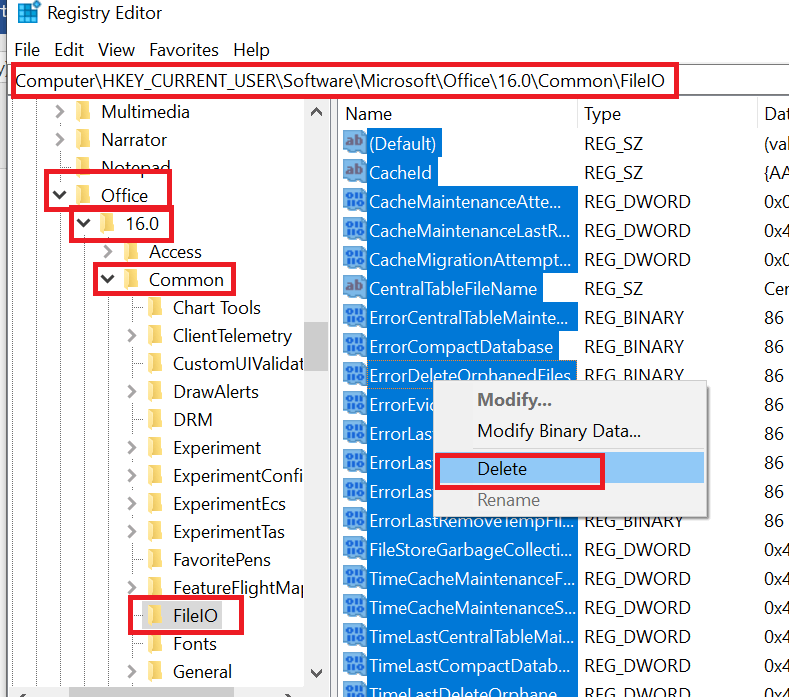The image size is (789, 697).
Task: Open the View menu
Action: (116, 50)
